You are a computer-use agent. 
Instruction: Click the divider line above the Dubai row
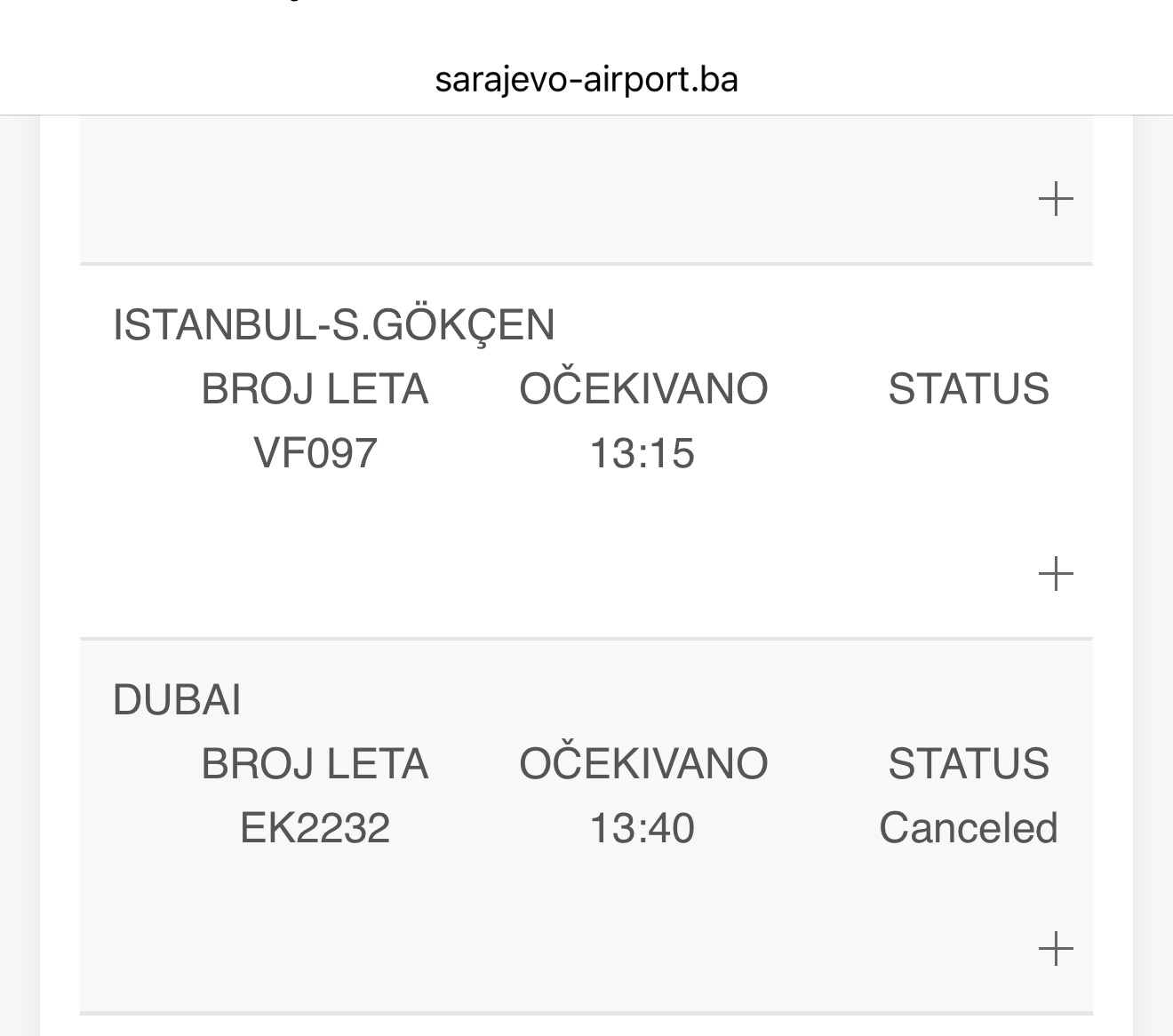pyautogui.click(x=586, y=638)
